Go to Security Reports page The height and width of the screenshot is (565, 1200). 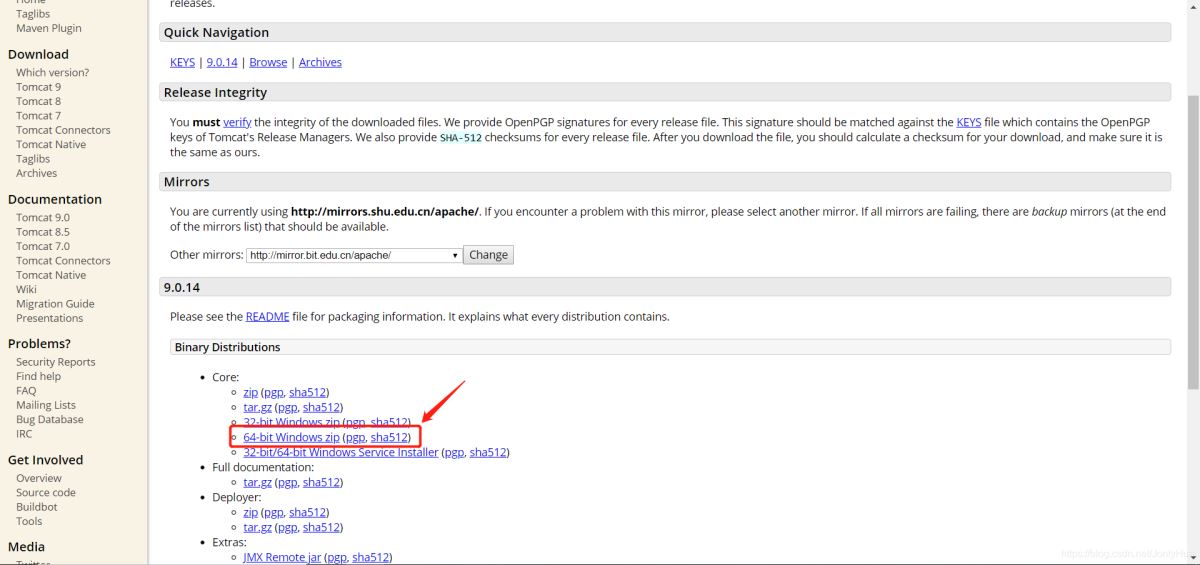pyautogui.click(x=55, y=362)
